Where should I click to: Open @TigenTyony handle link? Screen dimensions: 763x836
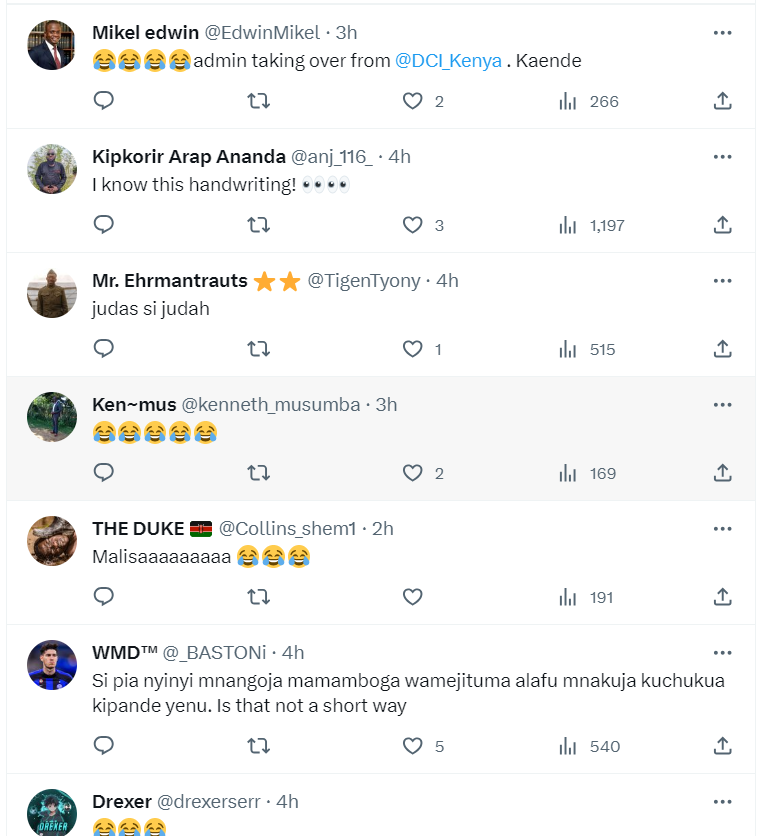pos(364,281)
